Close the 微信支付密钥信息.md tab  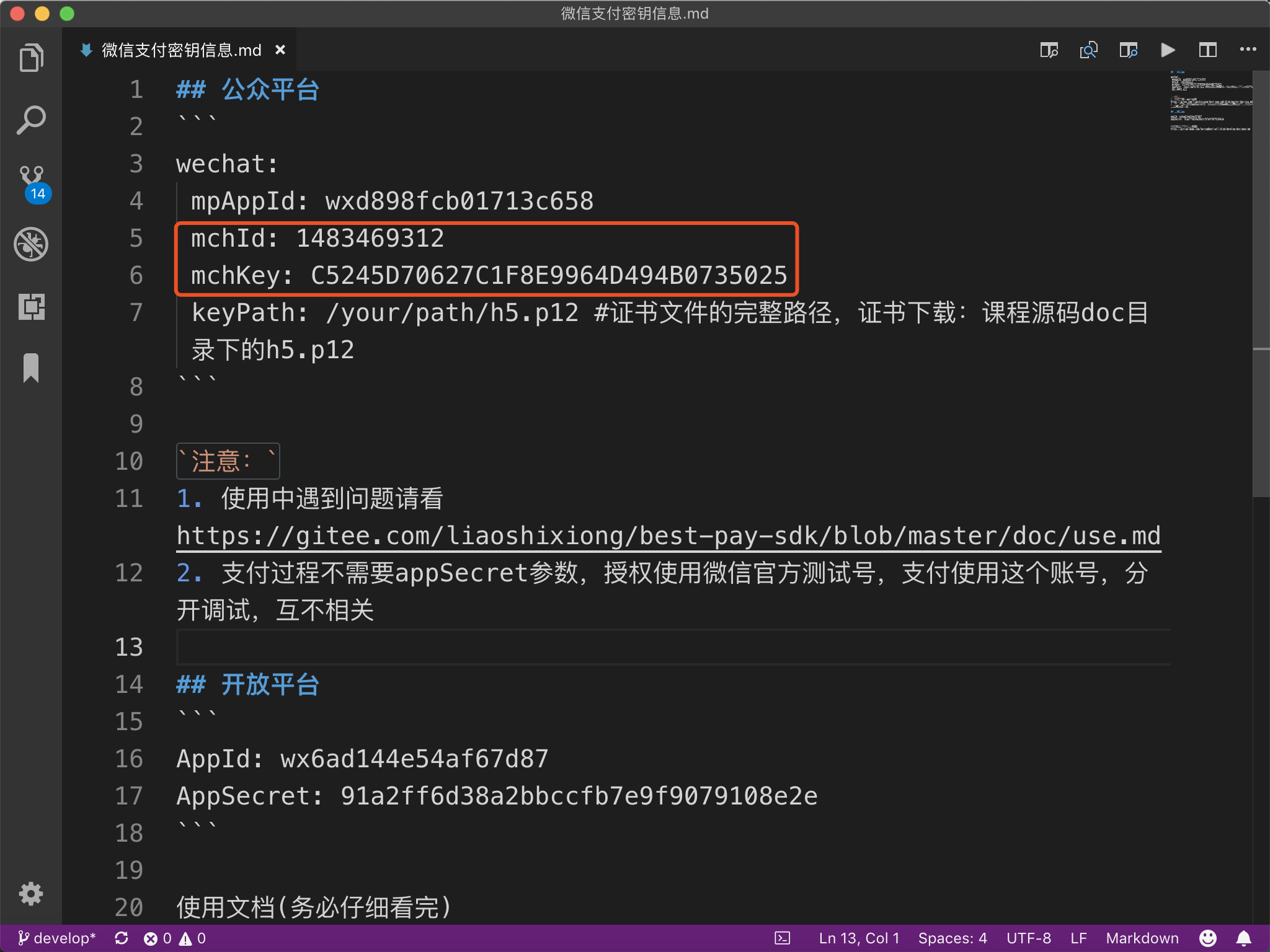pos(280,50)
